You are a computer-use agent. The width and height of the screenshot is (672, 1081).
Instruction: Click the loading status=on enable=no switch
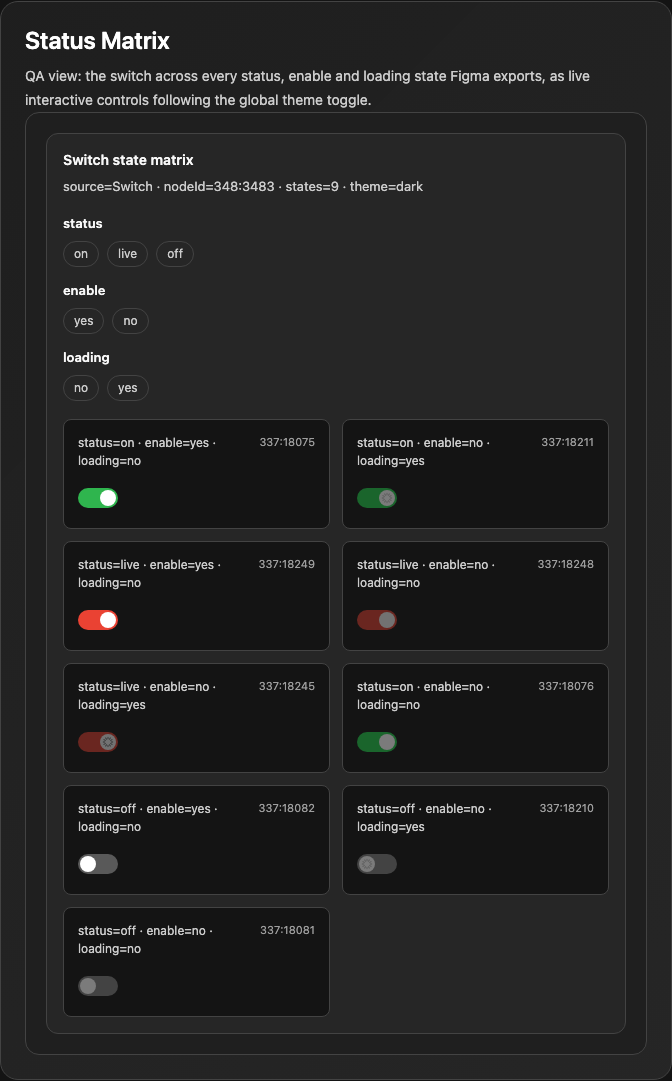point(377,498)
